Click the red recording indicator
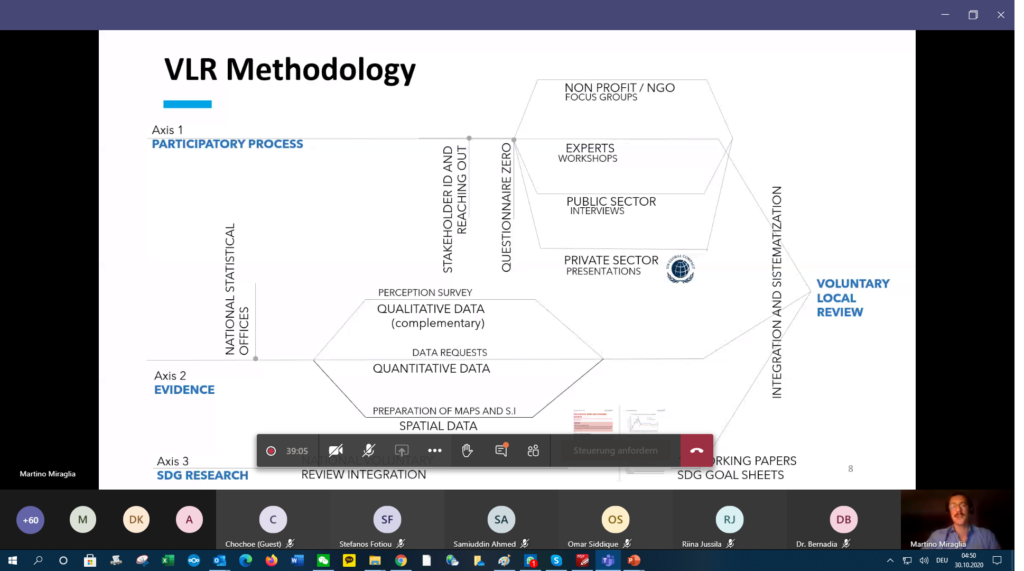 tap(271, 451)
